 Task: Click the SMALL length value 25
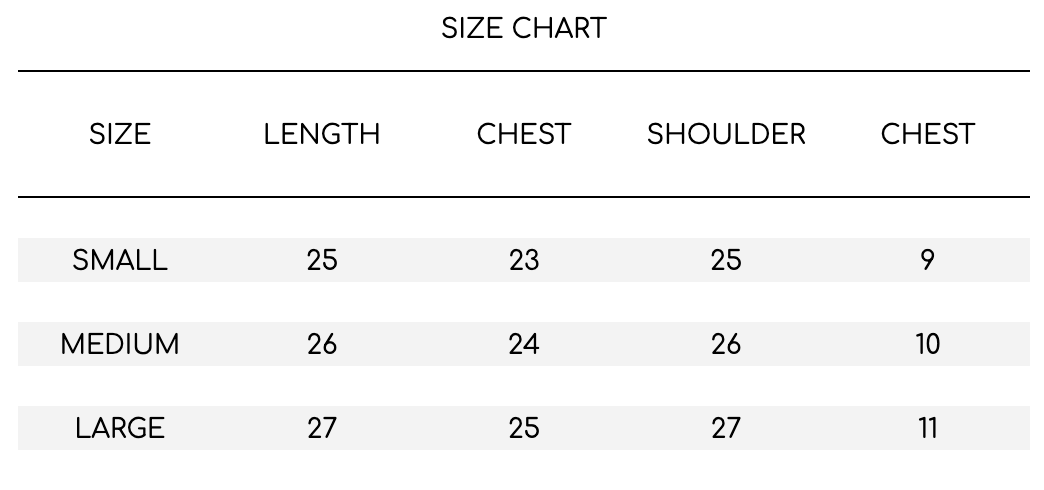coord(322,260)
